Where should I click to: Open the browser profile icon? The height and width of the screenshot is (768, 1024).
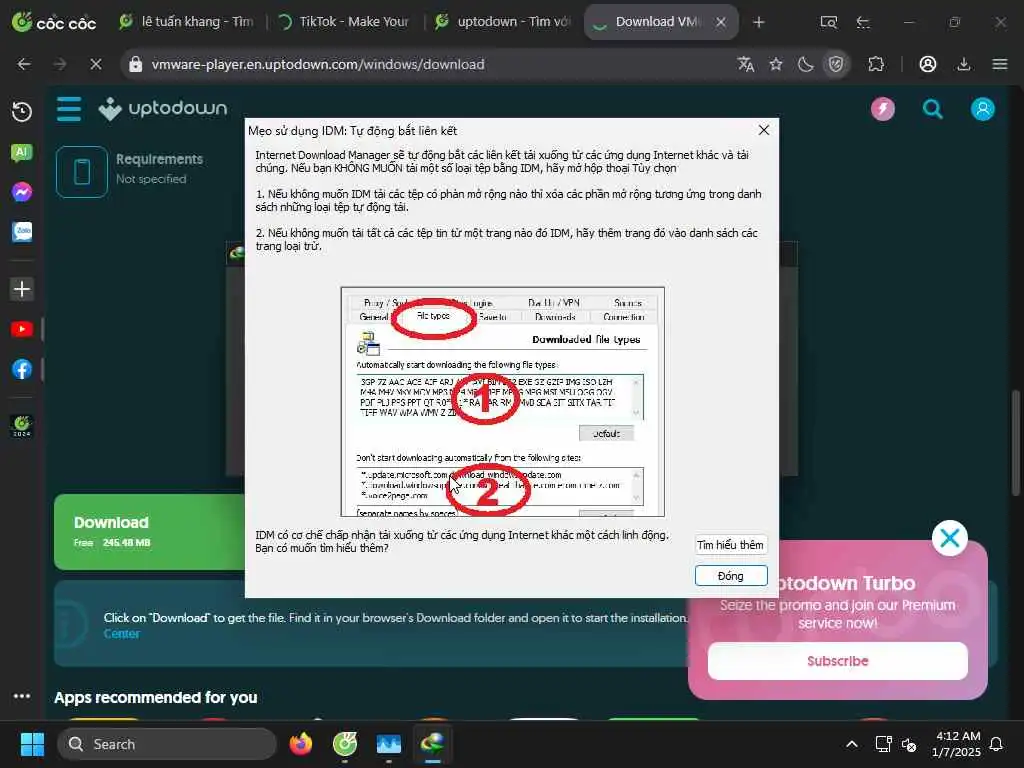pyautogui.click(x=927, y=64)
